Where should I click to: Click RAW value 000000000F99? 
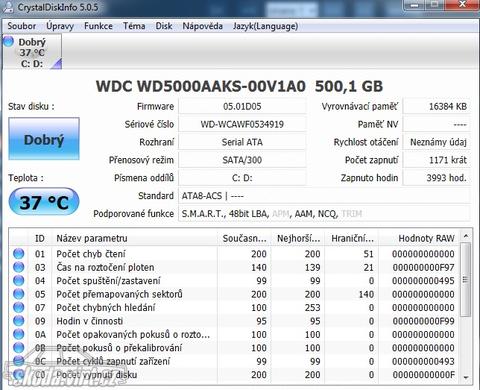tap(423, 321)
